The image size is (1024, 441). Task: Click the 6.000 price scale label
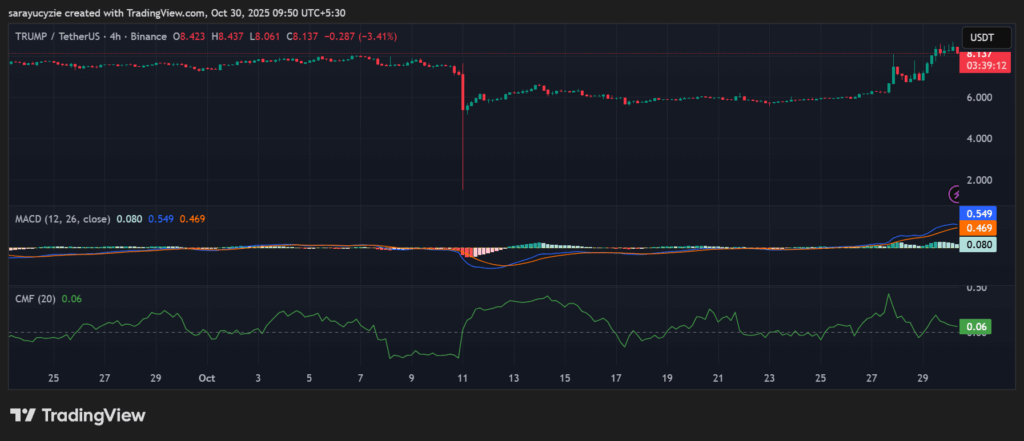click(979, 97)
